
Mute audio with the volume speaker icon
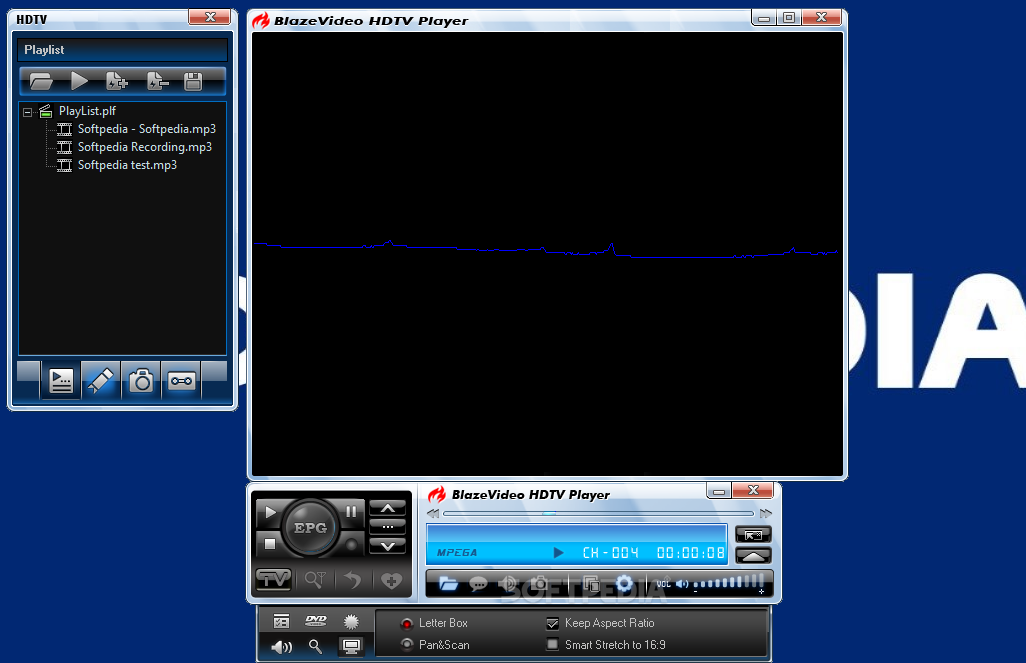point(682,584)
